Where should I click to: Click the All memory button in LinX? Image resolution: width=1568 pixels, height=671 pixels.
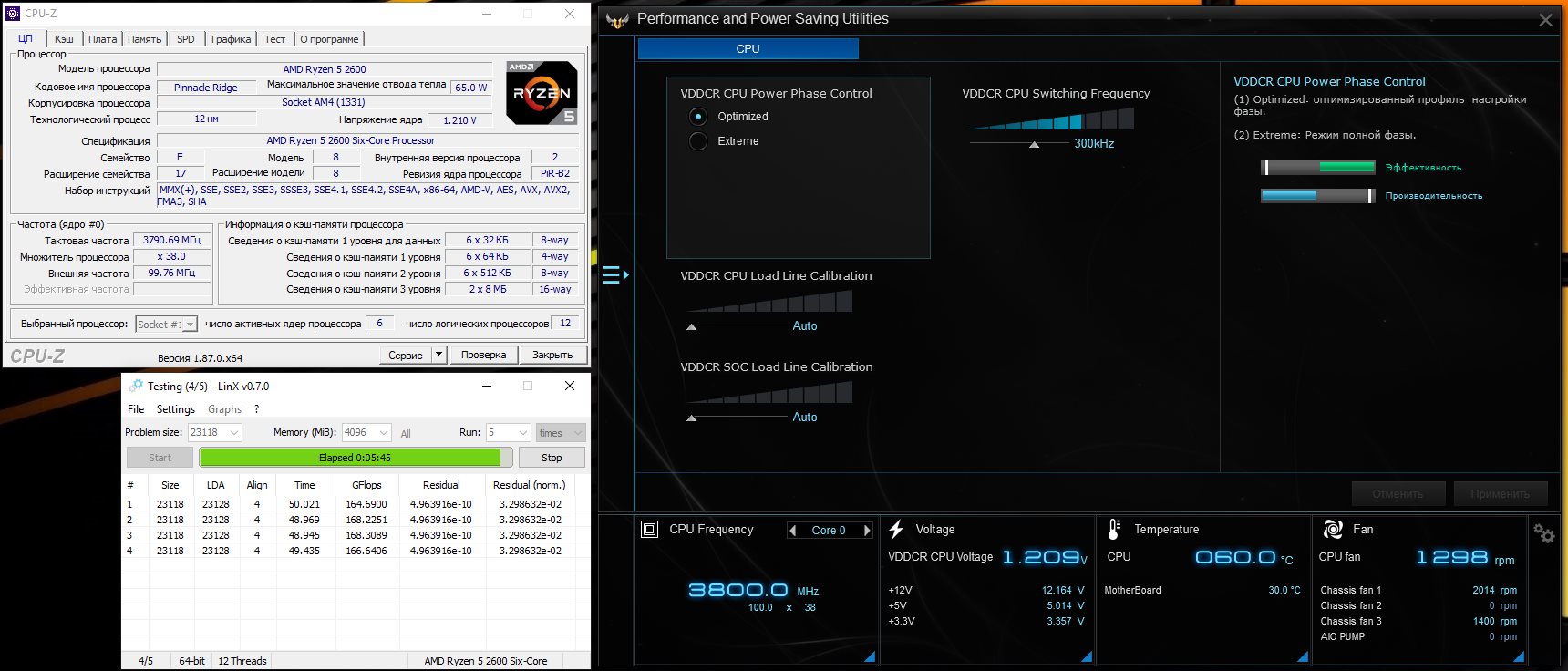point(406,433)
